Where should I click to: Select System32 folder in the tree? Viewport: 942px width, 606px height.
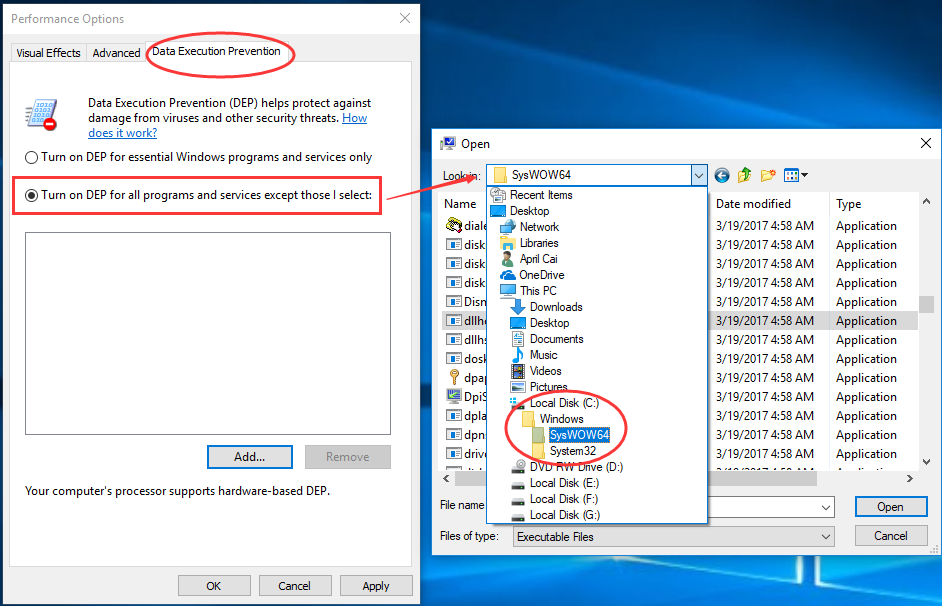tap(572, 451)
